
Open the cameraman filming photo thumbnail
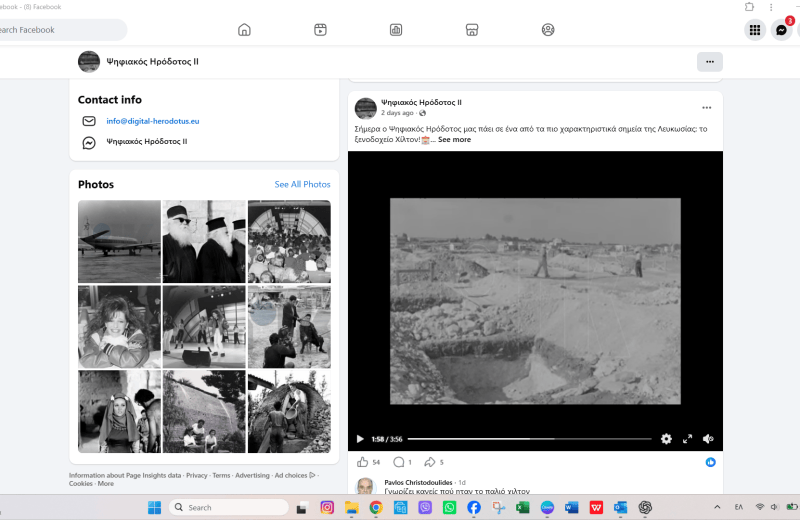click(x=289, y=327)
